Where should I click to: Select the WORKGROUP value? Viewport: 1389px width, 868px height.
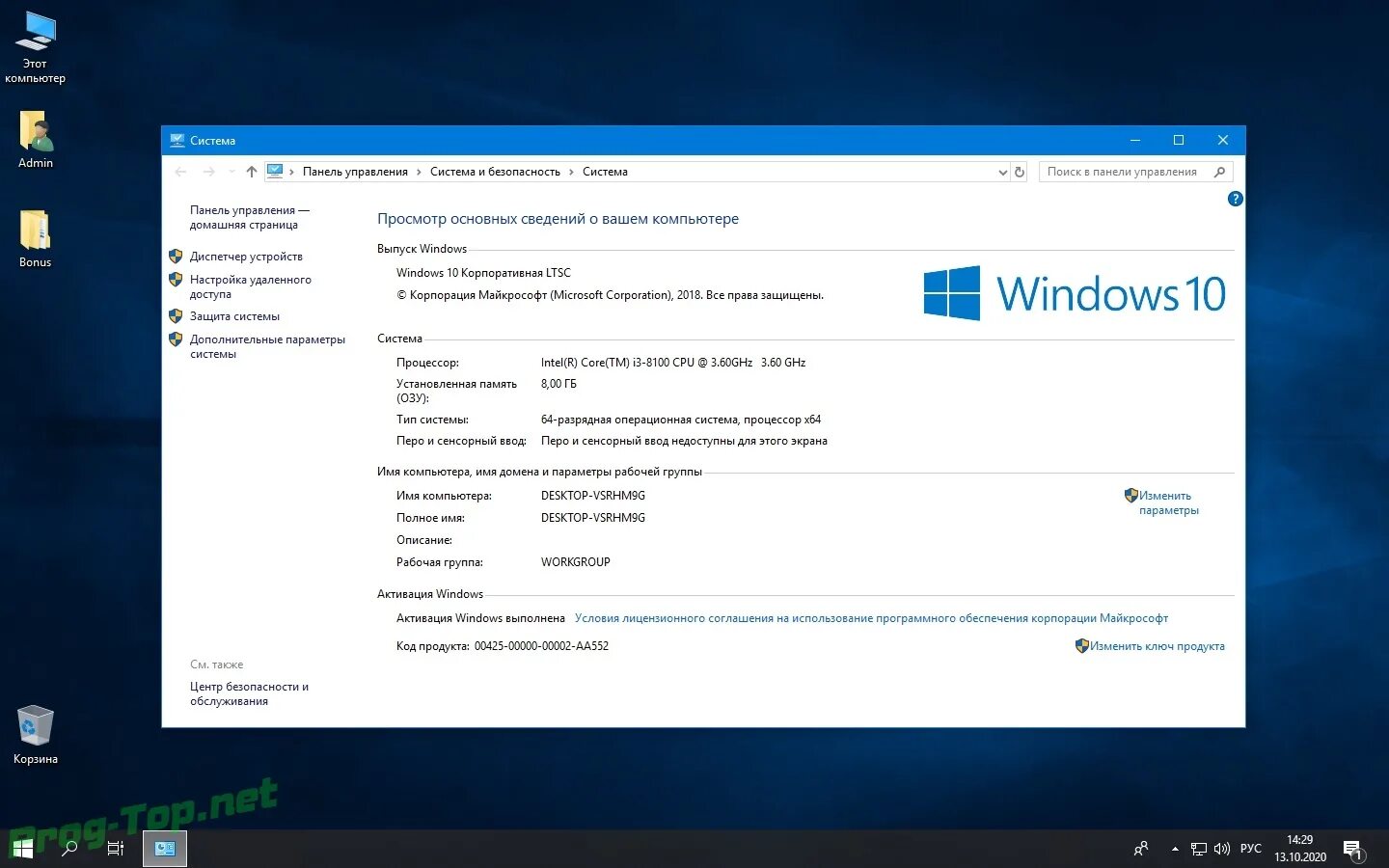click(x=575, y=562)
